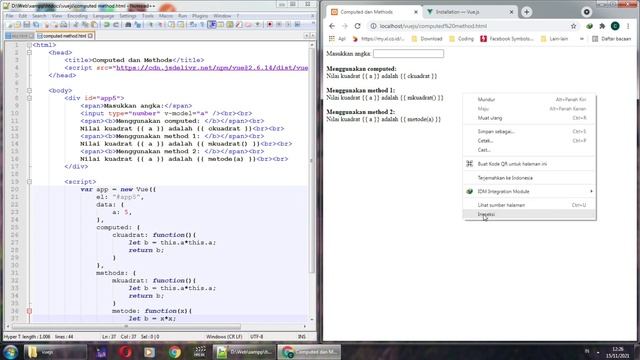640x360 pixels.
Task: Click the Chrome address bar URL
Action: (433, 26)
